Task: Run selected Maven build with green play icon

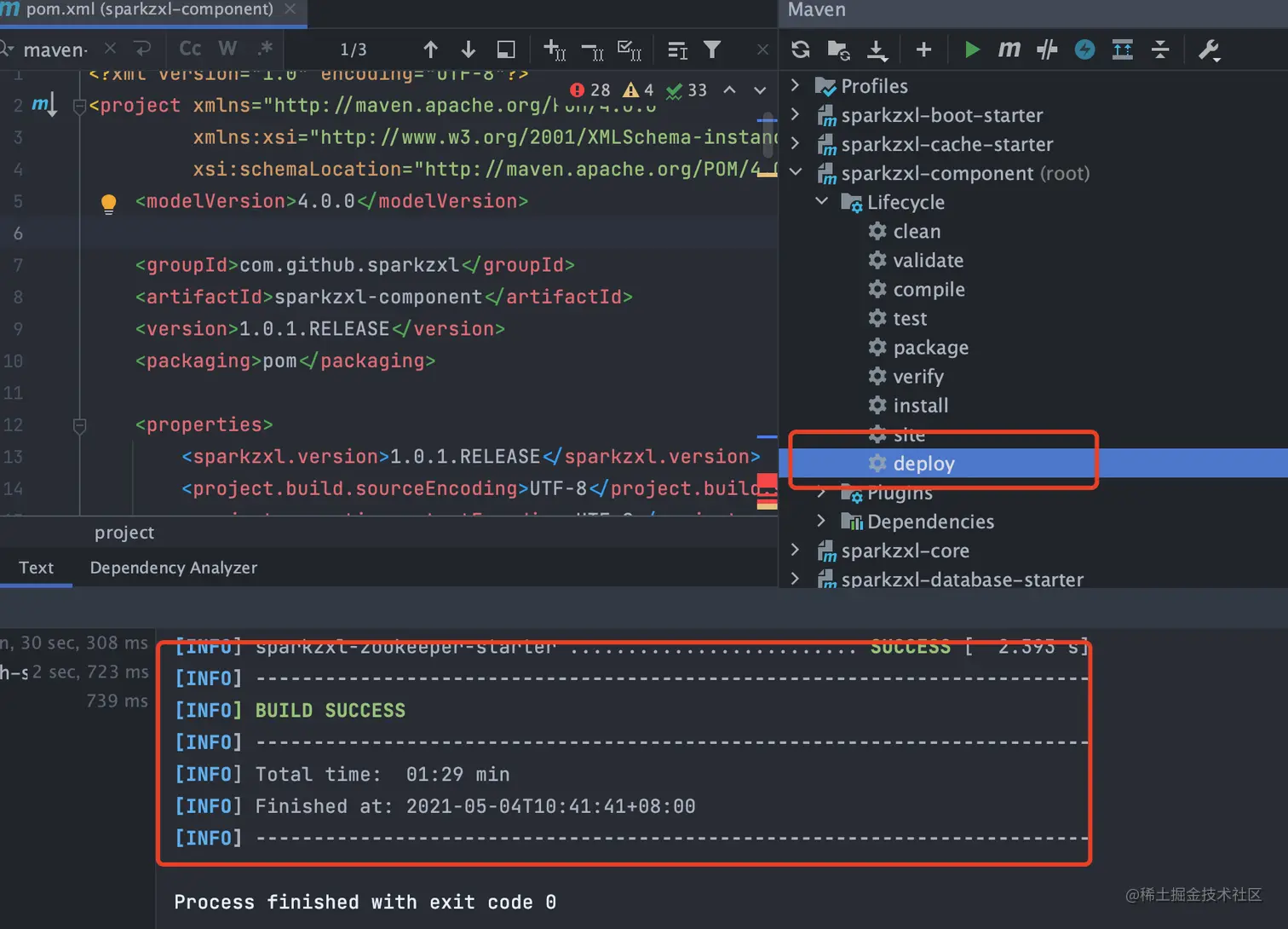Action: [971, 49]
